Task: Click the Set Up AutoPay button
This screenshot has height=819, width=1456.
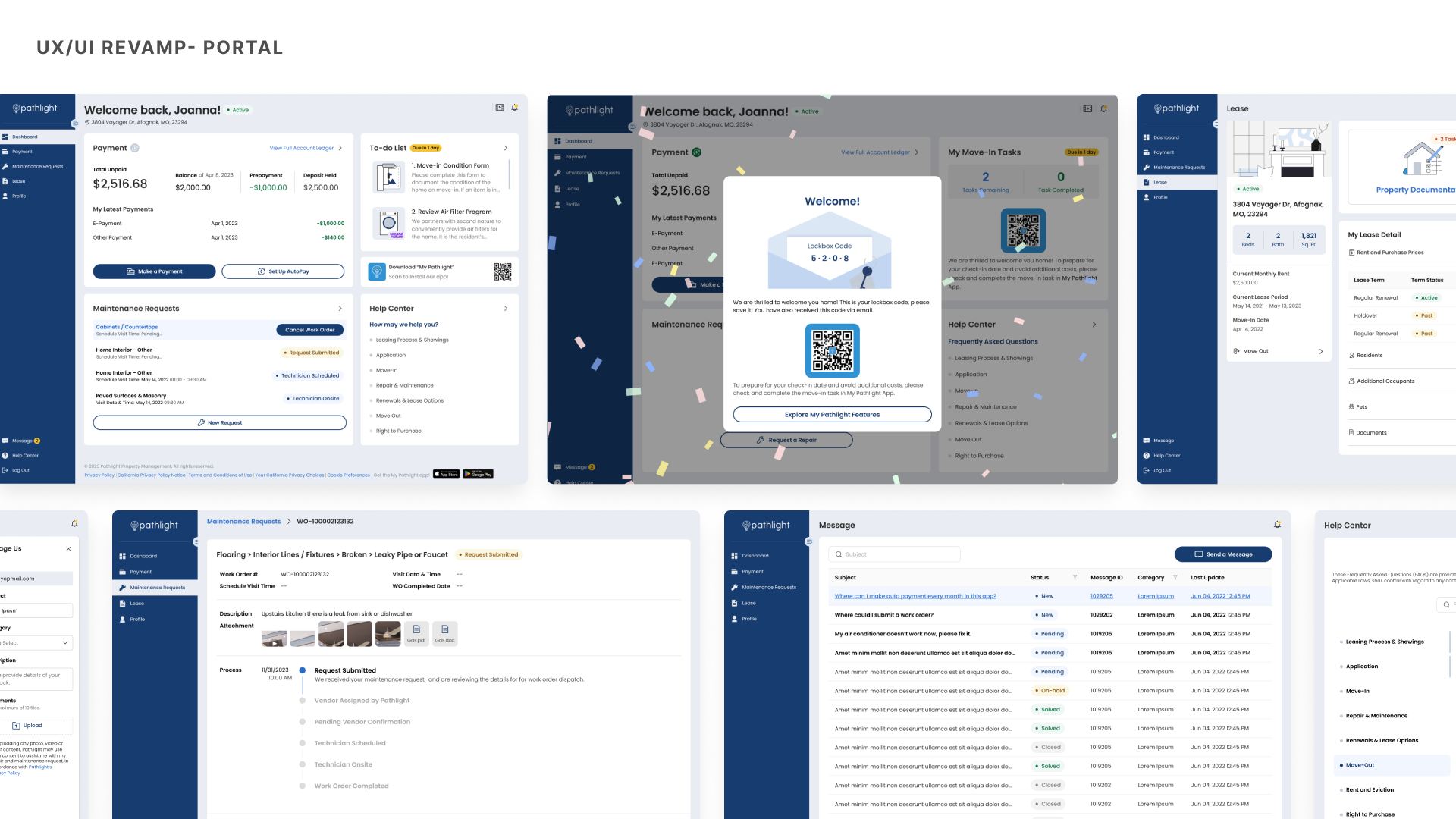Action: coord(283,271)
